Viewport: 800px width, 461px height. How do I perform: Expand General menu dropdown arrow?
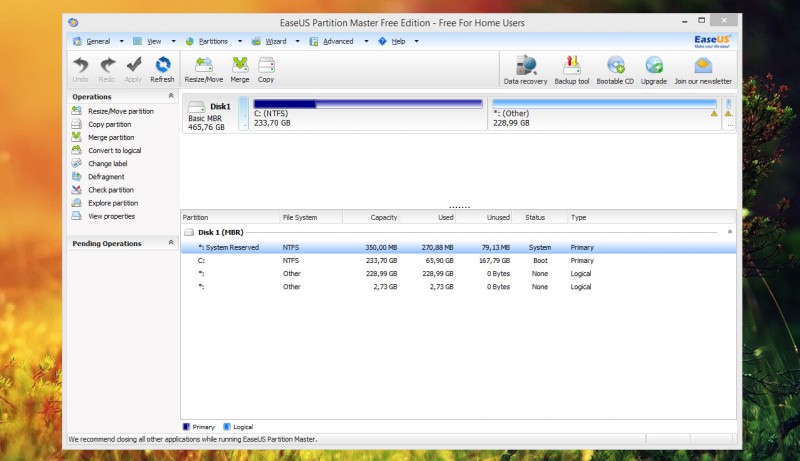[x=121, y=41]
